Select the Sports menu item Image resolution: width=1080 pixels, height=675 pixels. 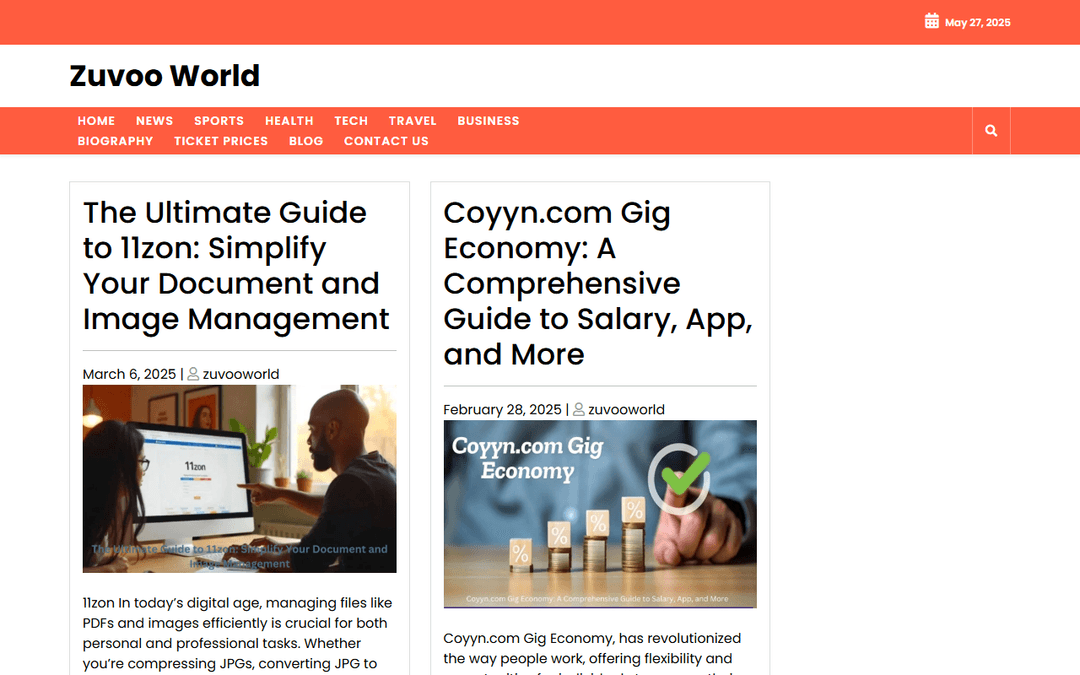pos(219,121)
